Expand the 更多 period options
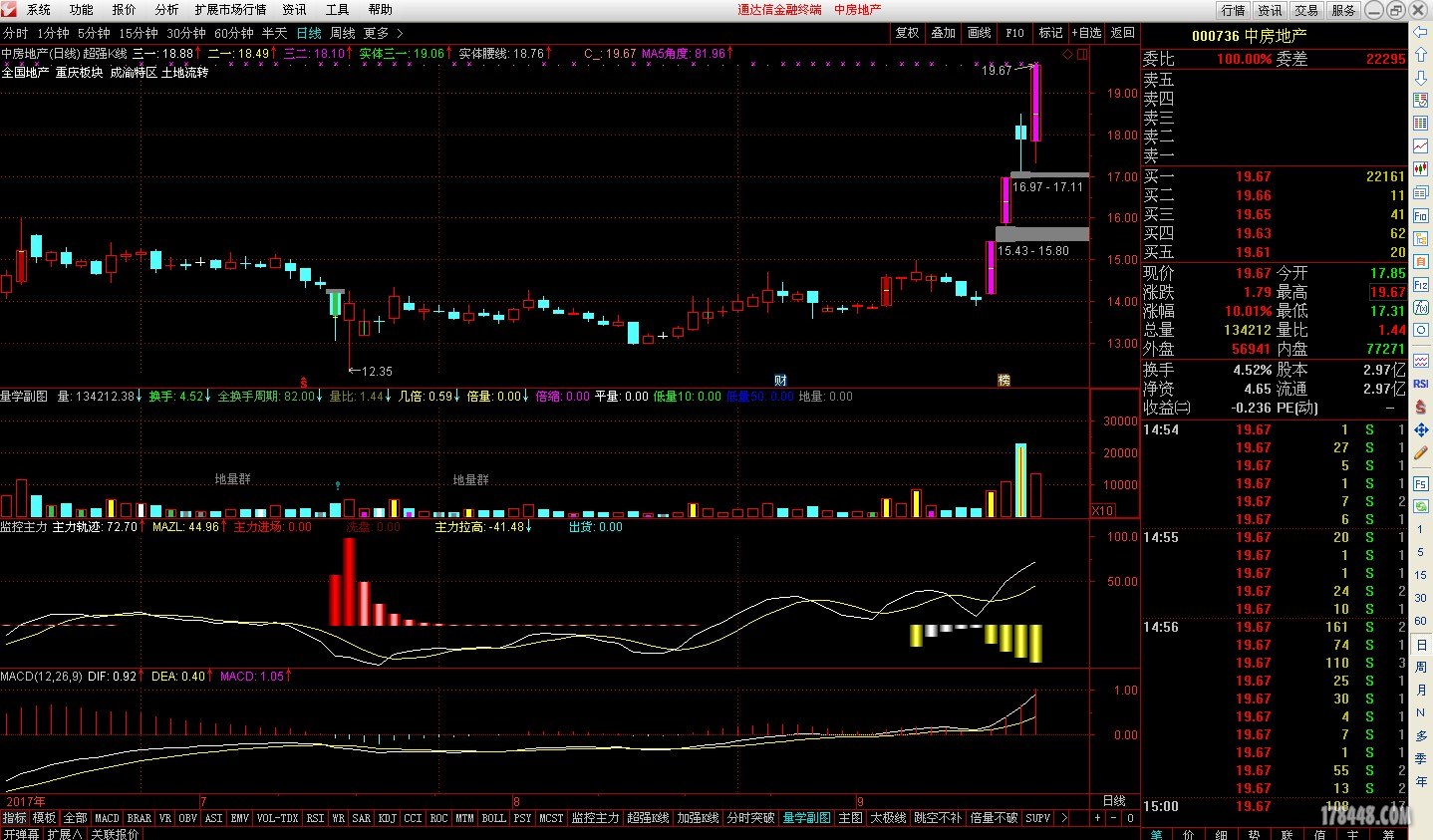This screenshot has height=840, width=1433. pyautogui.click(x=384, y=34)
